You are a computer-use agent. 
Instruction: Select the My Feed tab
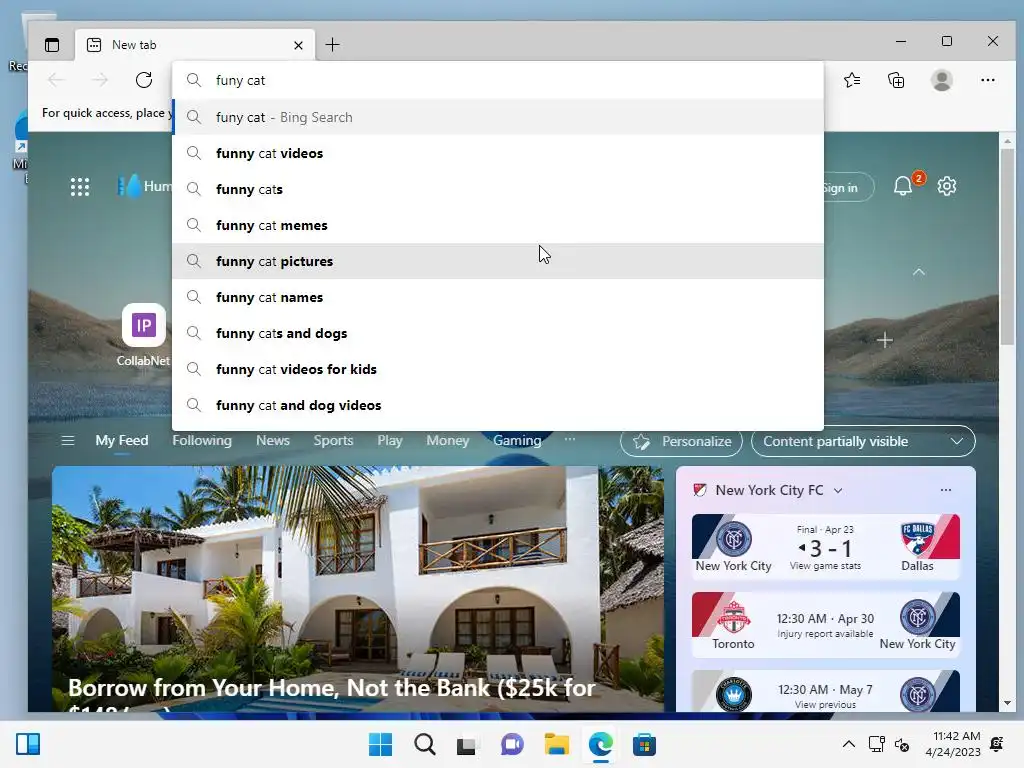pyautogui.click(x=122, y=441)
